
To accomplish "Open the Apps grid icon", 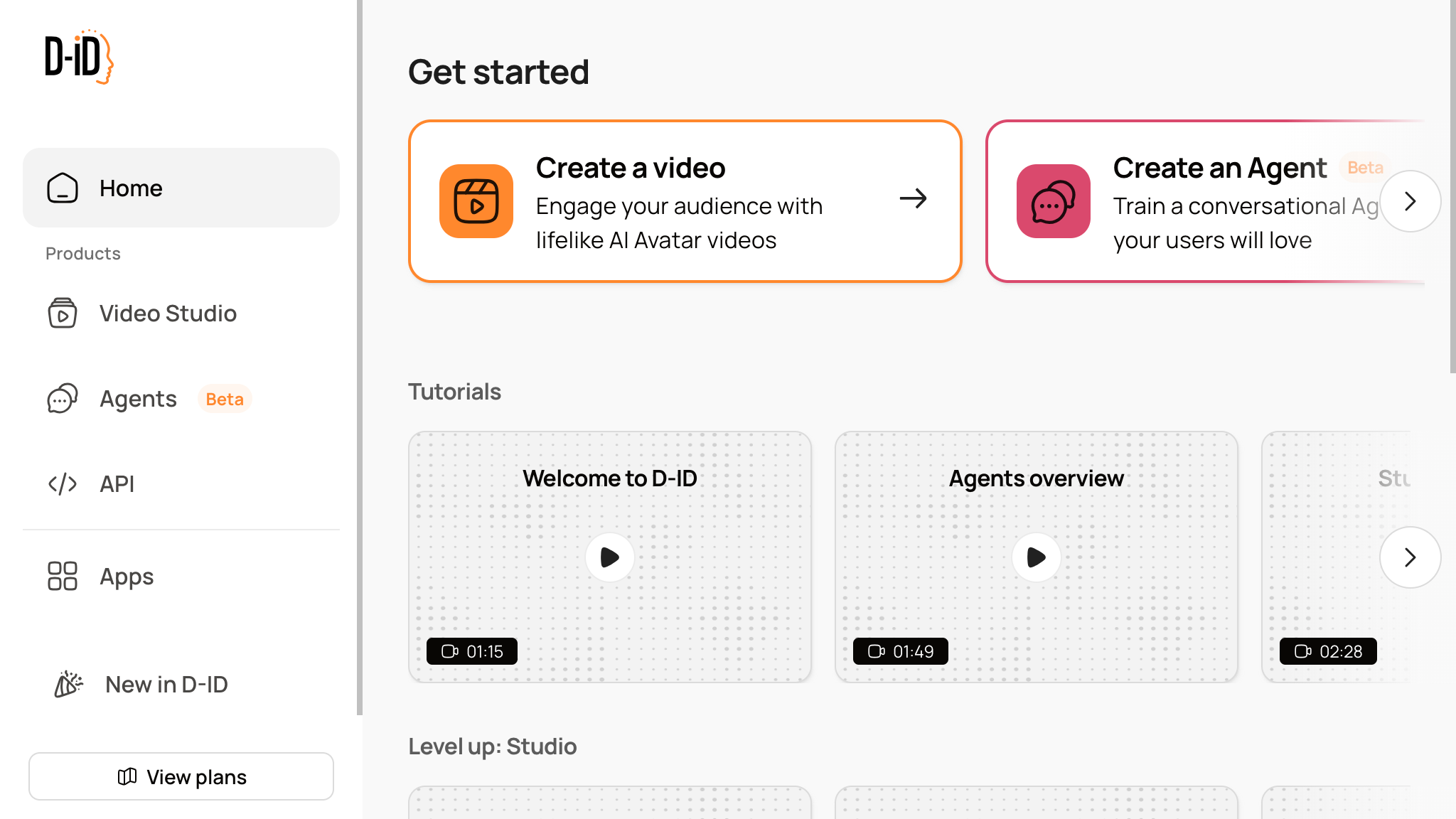I will point(62,577).
